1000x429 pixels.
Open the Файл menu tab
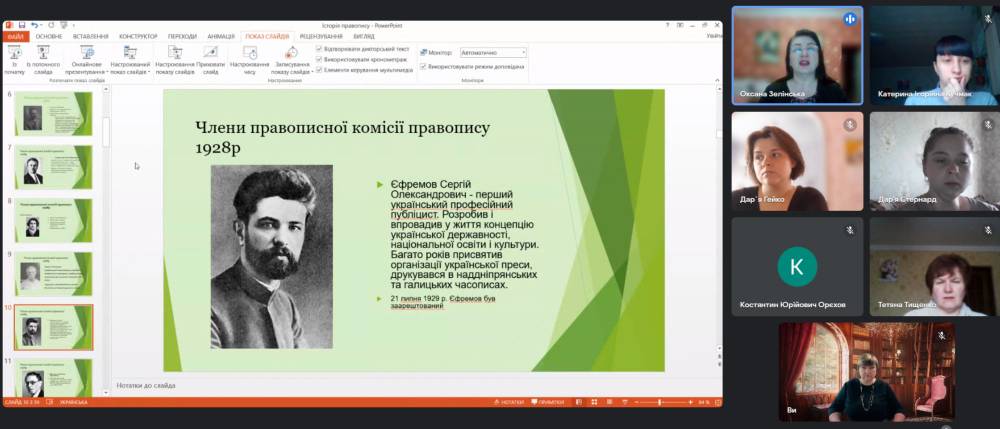15,36
